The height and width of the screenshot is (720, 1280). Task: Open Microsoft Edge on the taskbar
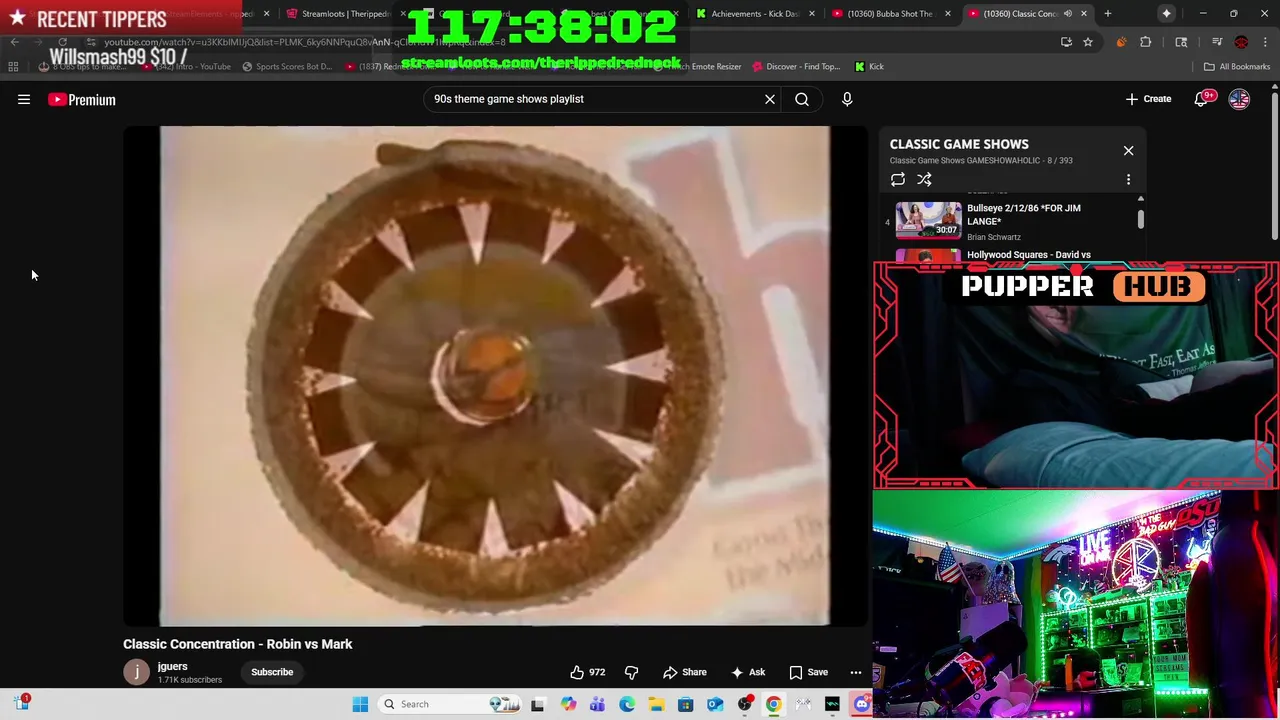(627, 704)
